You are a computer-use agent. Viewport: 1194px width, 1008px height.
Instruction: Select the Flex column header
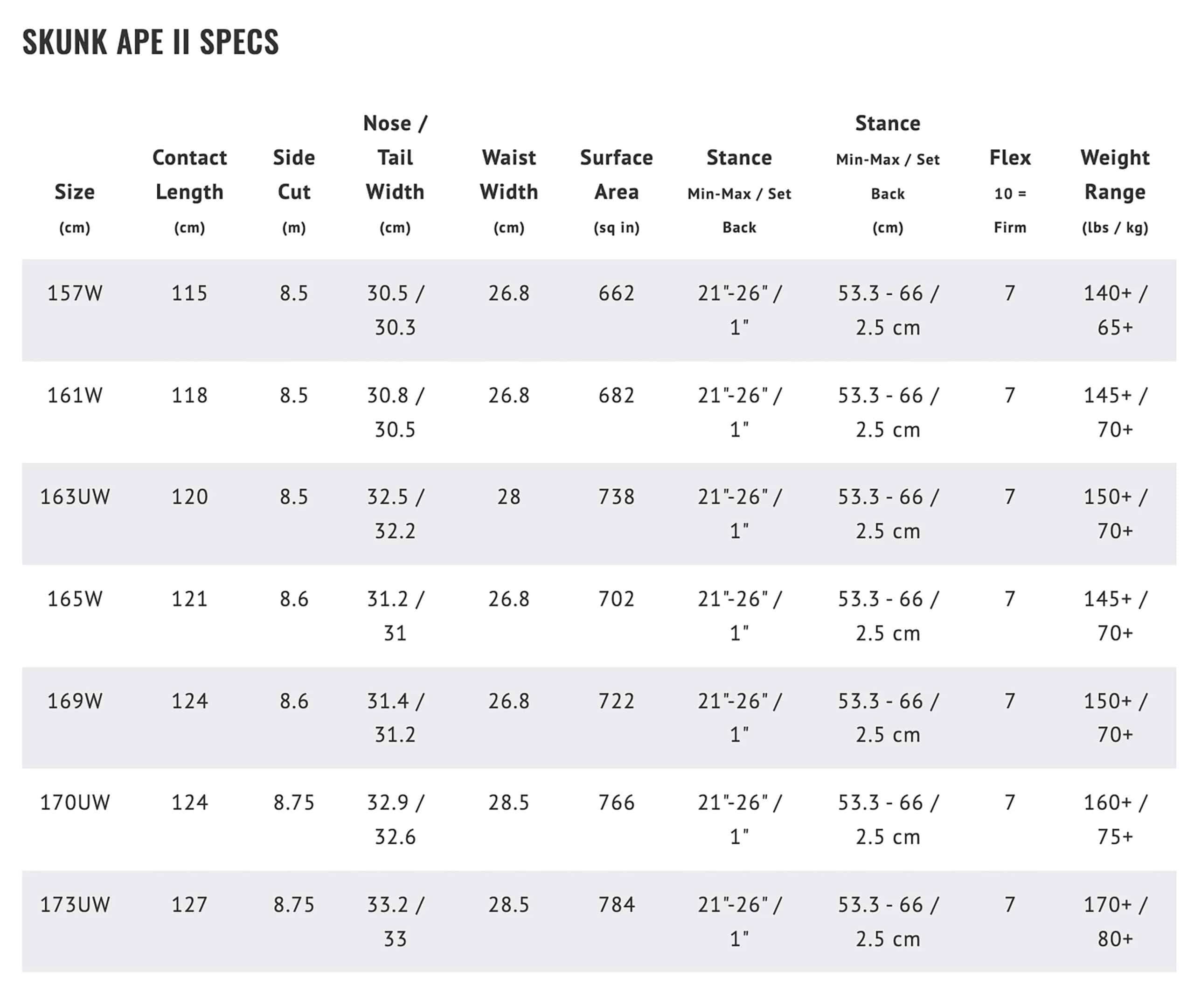[1009, 158]
